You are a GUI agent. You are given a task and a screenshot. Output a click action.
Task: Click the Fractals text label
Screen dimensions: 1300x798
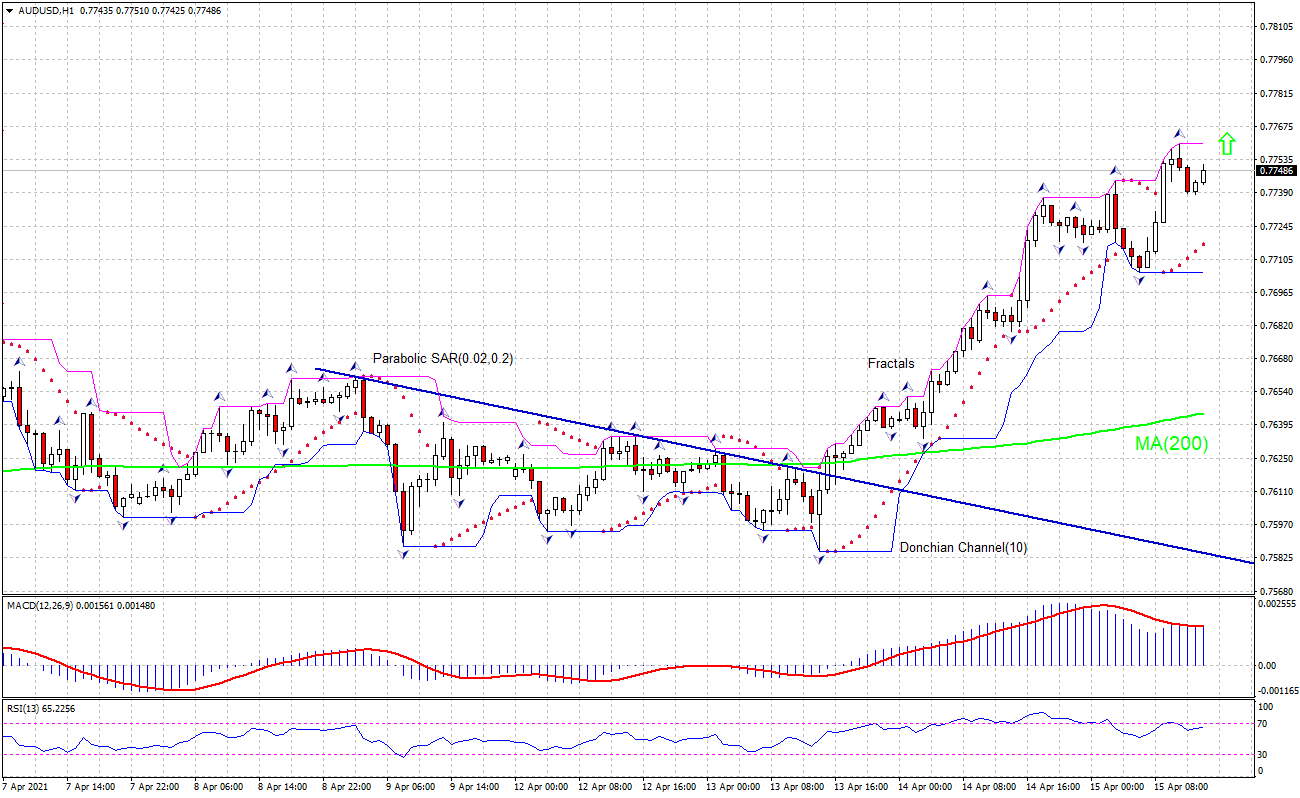click(x=889, y=363)
